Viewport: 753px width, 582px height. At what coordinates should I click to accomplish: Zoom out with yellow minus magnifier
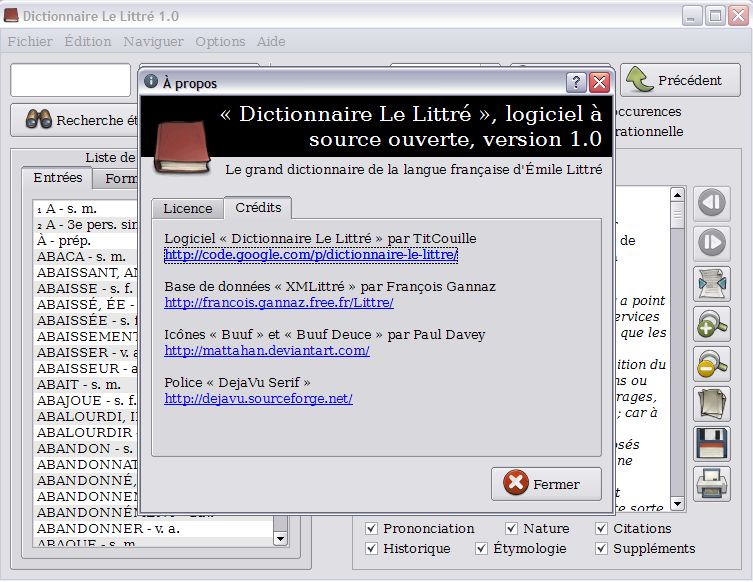click(x=712, y=364)
